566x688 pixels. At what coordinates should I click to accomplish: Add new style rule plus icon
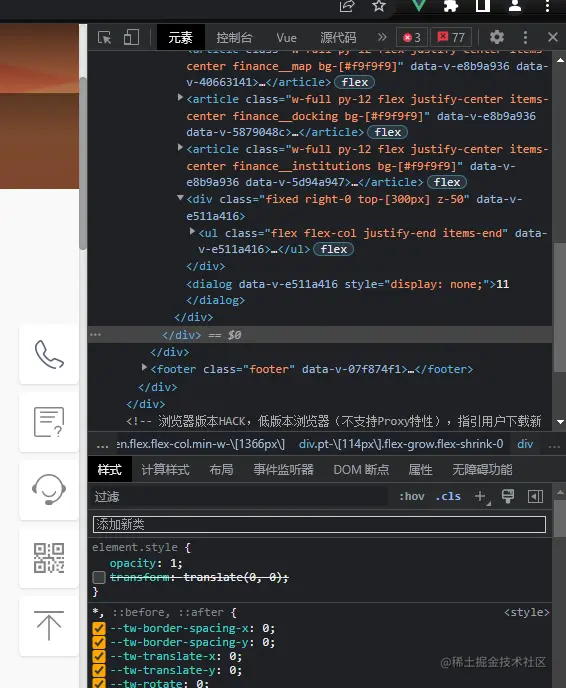(x=481, y=497)
